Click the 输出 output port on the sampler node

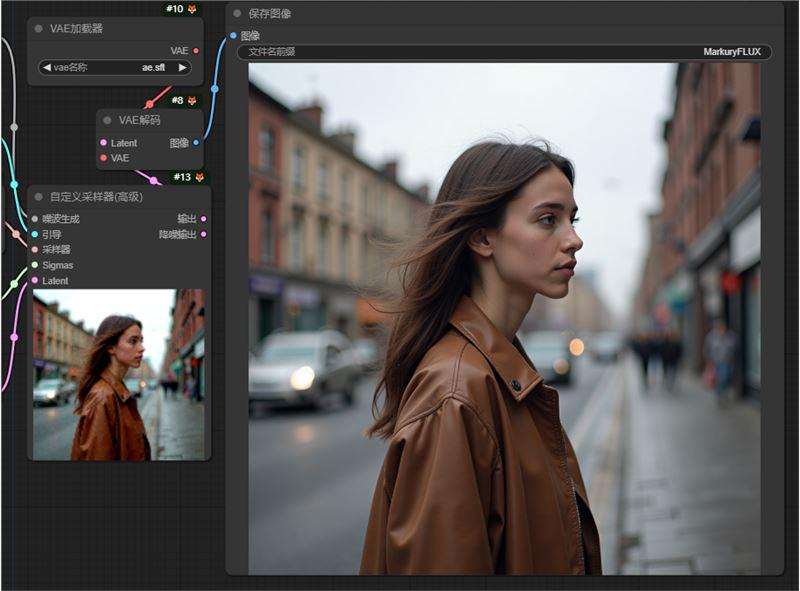[204, 218]
